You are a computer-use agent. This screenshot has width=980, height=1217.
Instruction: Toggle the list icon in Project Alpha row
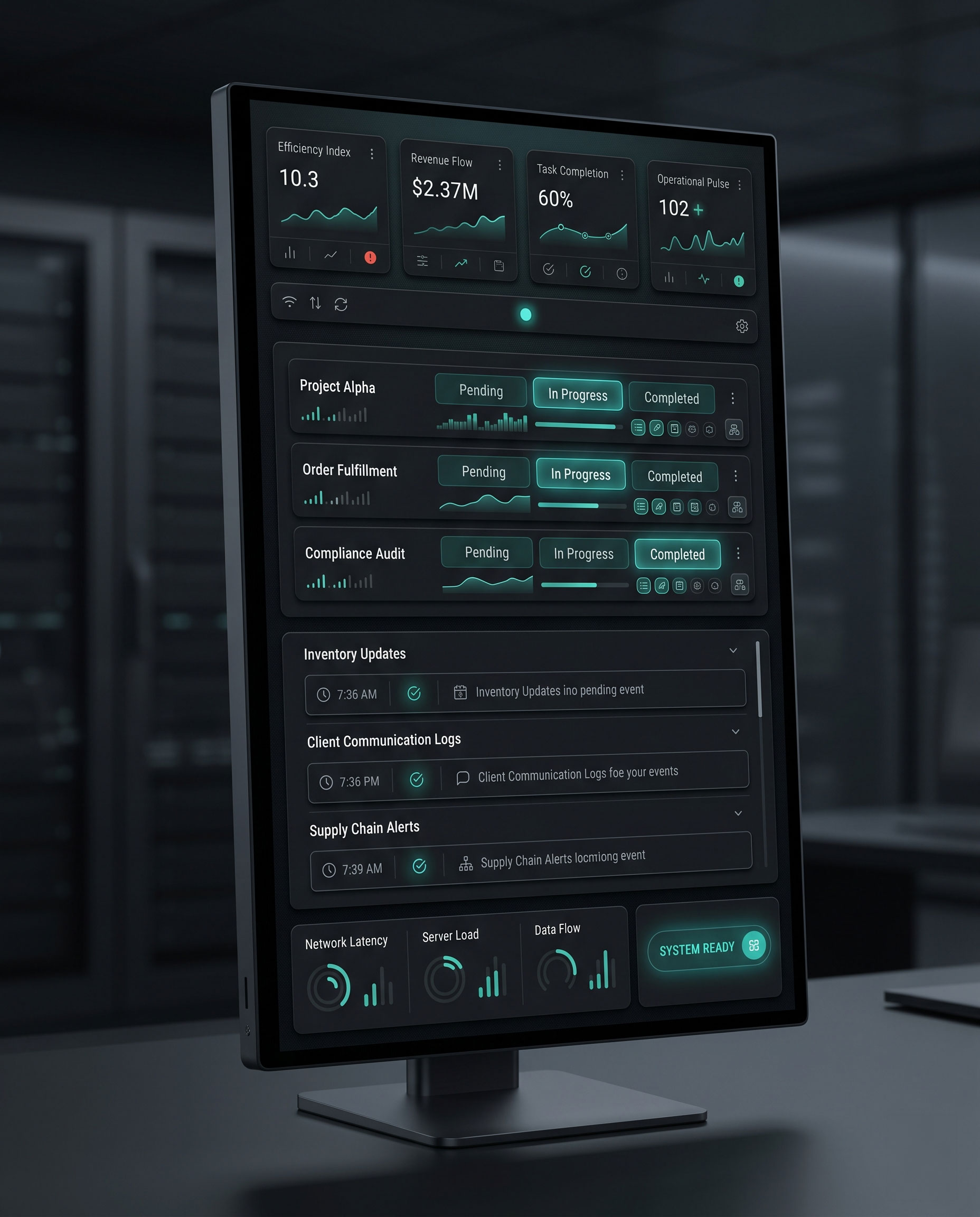click(638, 427)
